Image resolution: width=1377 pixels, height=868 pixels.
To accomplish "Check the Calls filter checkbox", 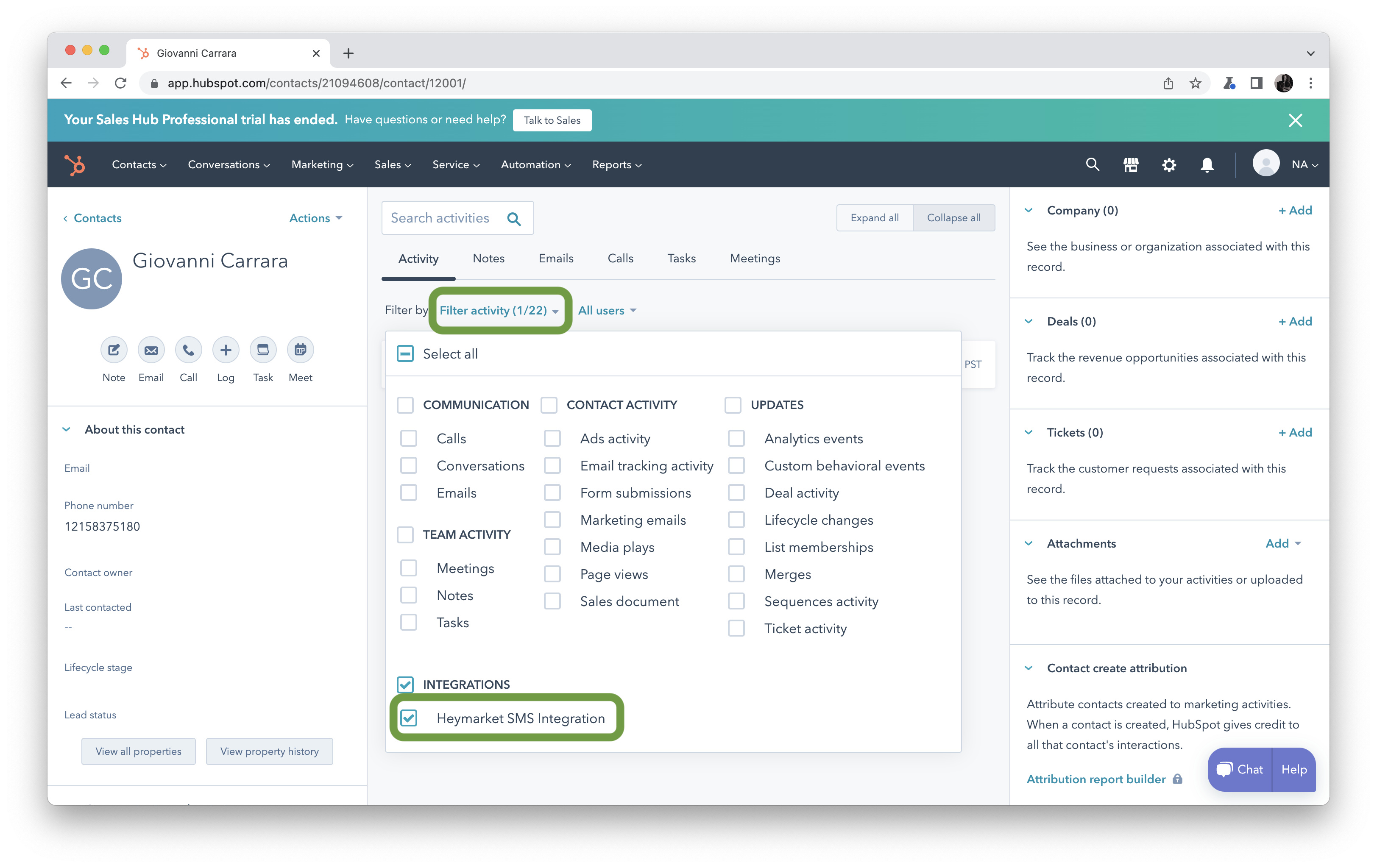I will click(x=408, y=439).
